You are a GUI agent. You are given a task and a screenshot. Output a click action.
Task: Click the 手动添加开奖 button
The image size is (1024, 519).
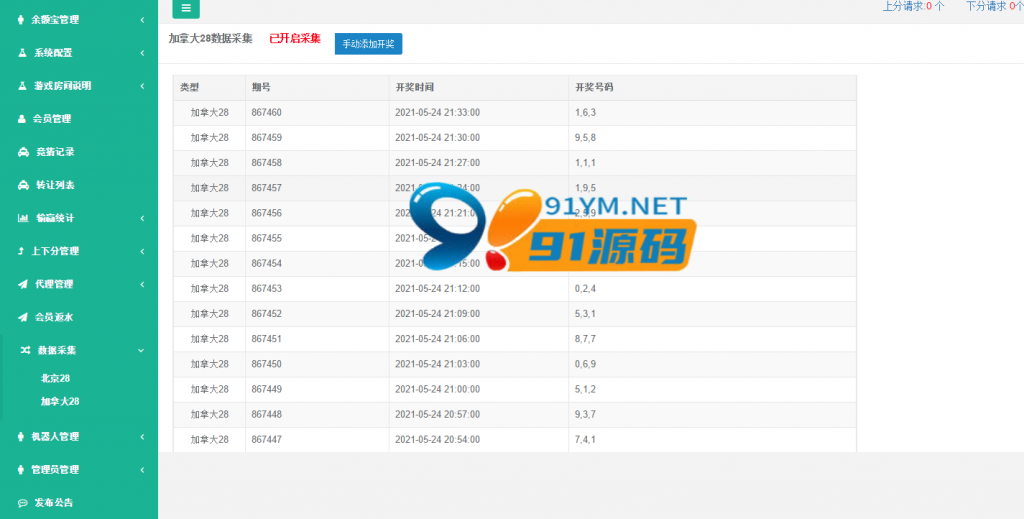tap(368, 44)
